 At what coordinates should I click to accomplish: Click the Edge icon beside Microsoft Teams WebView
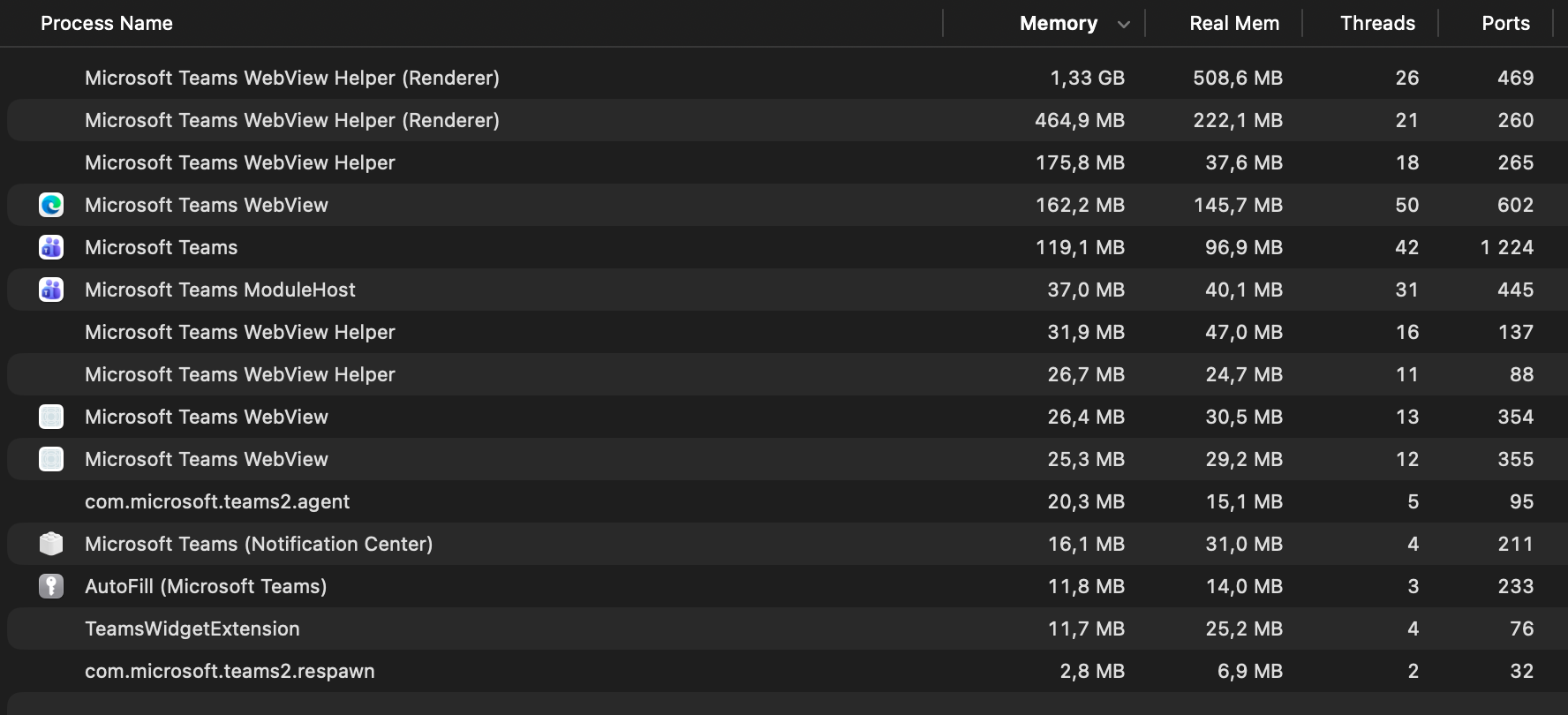(x=51, y=205)
